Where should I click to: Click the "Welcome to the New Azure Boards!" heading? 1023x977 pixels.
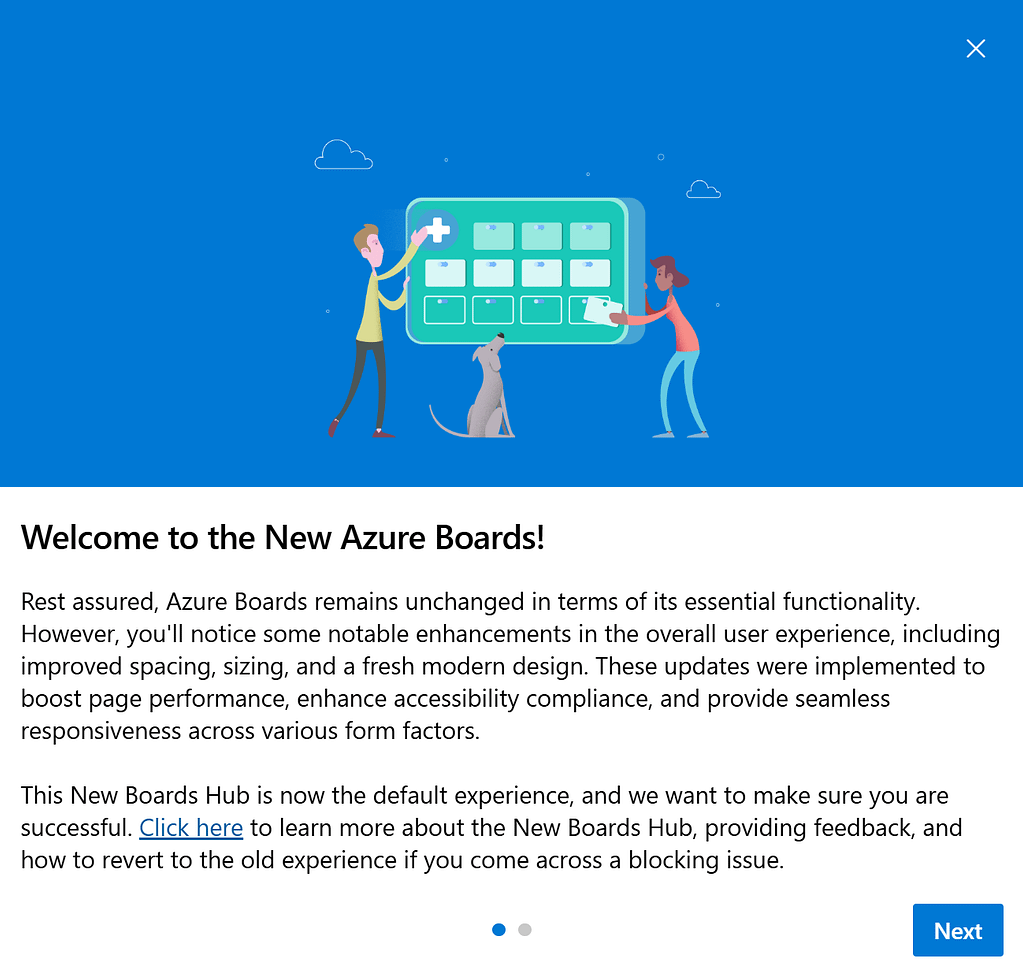283,537
